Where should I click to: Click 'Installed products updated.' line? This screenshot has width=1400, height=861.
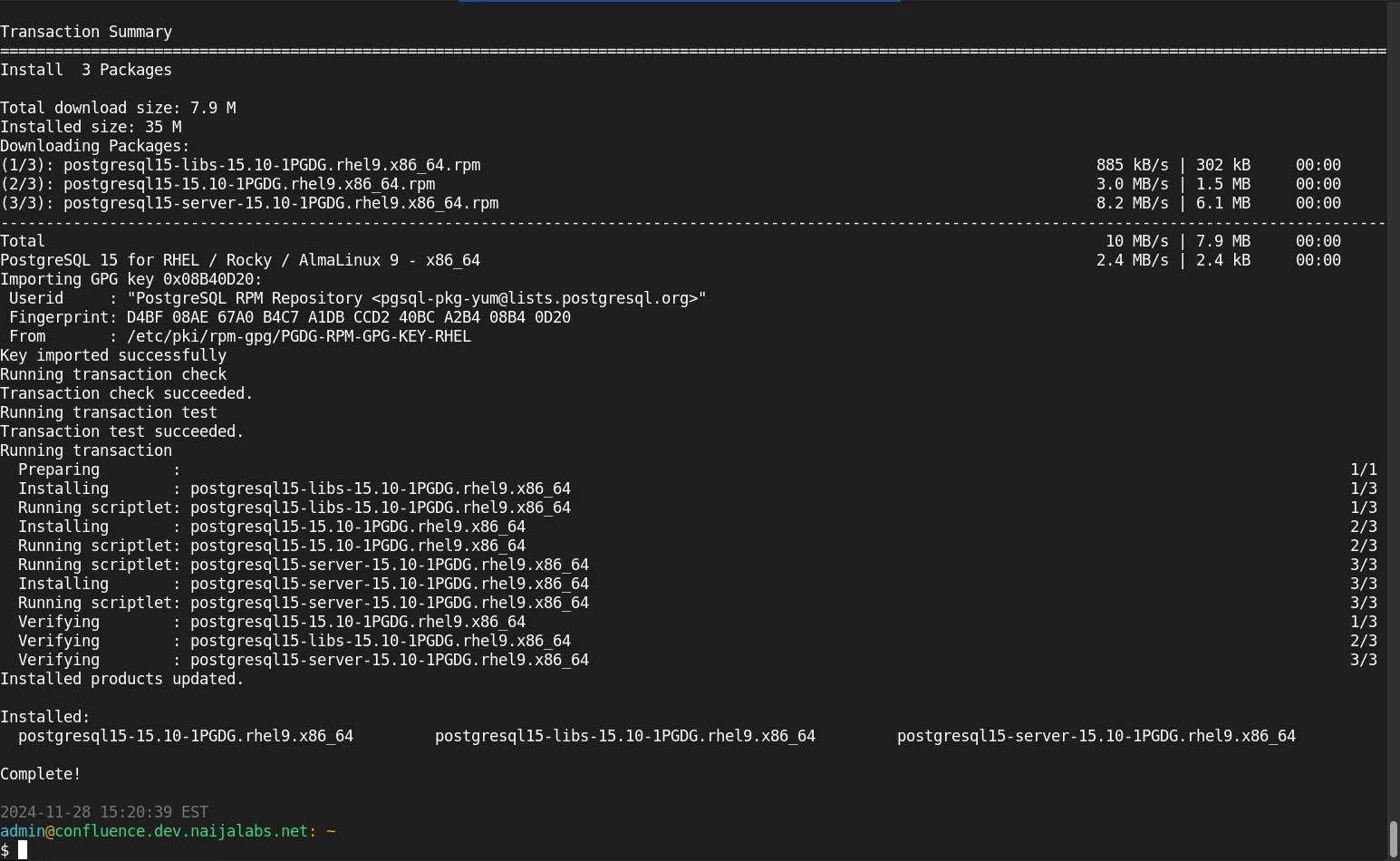pos(122,679)
